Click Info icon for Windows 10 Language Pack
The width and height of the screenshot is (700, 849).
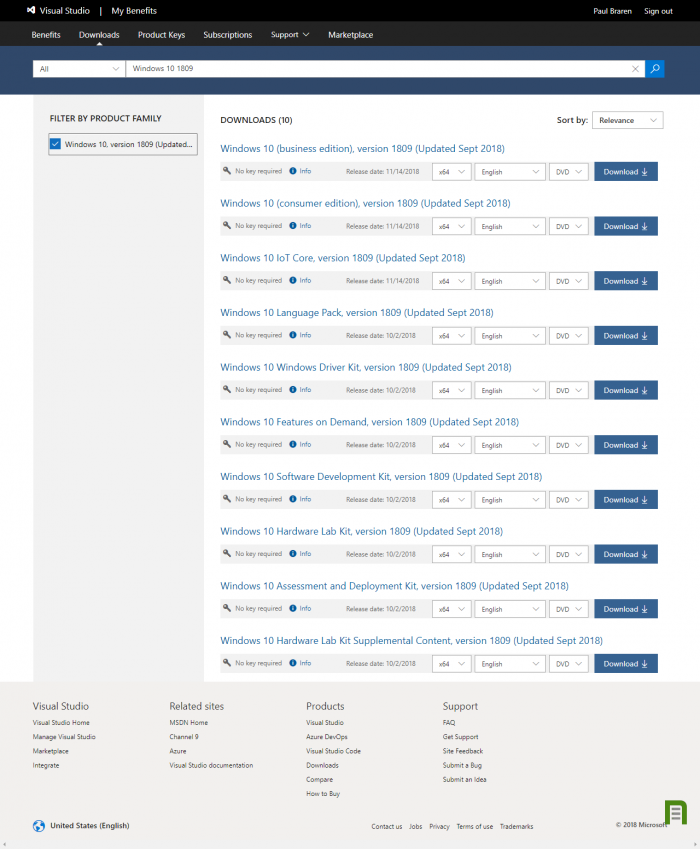[293, 335]
